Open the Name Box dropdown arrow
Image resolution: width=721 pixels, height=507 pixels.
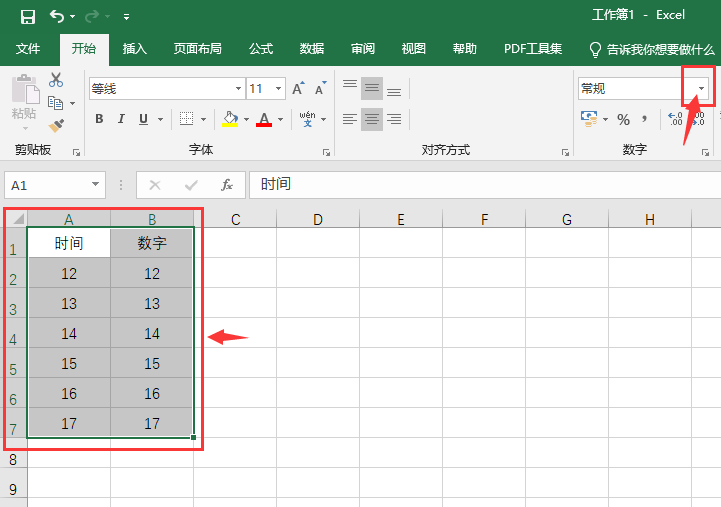96,184
